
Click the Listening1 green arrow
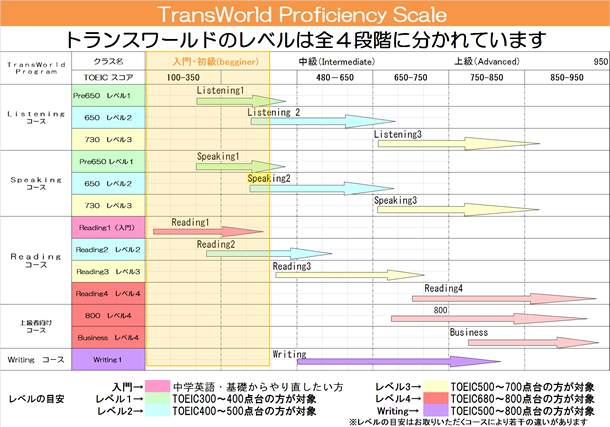[x=240, y=101]
